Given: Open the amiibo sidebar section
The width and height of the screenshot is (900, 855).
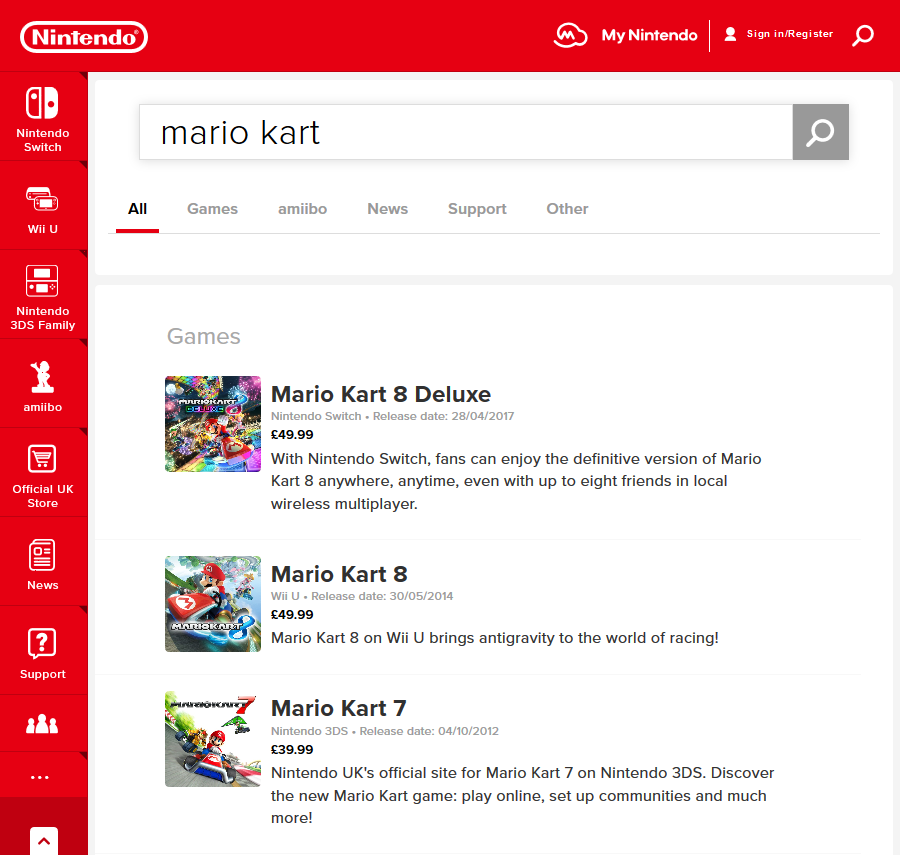Looking at the screenshot, I should (43, 385).
